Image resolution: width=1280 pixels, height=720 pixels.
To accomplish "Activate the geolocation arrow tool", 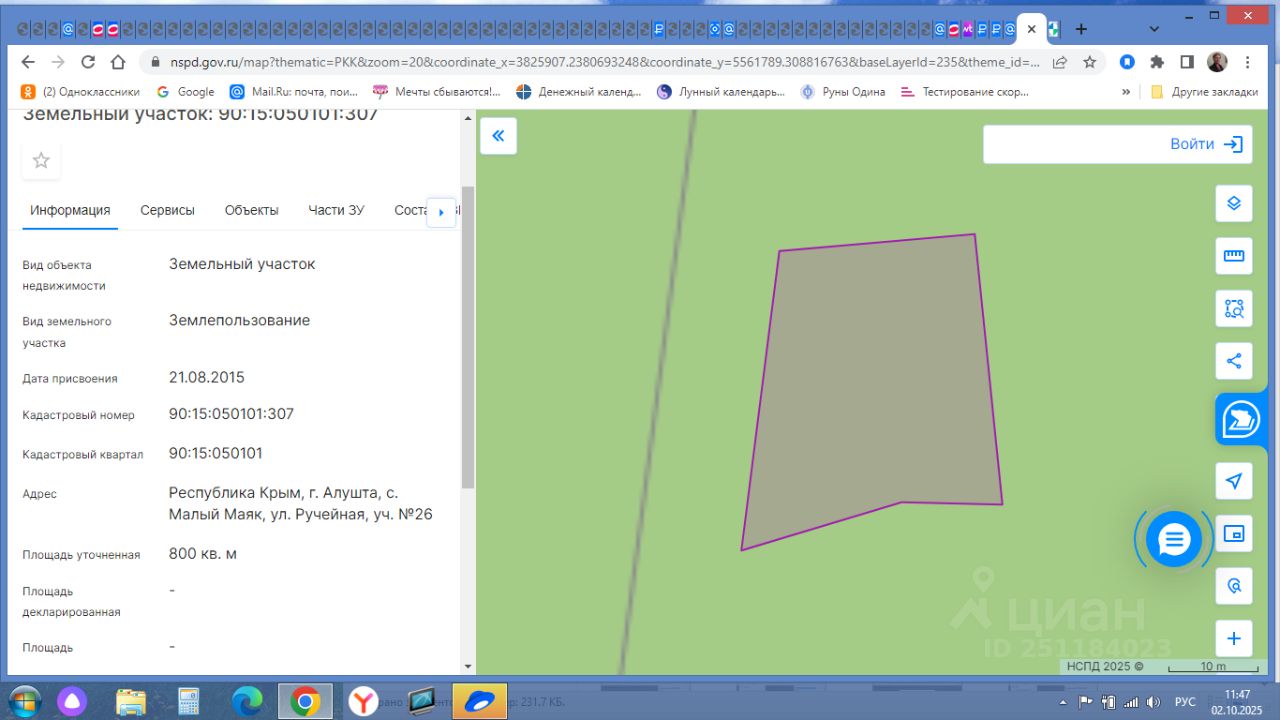I will click(x=1234, y=481).
